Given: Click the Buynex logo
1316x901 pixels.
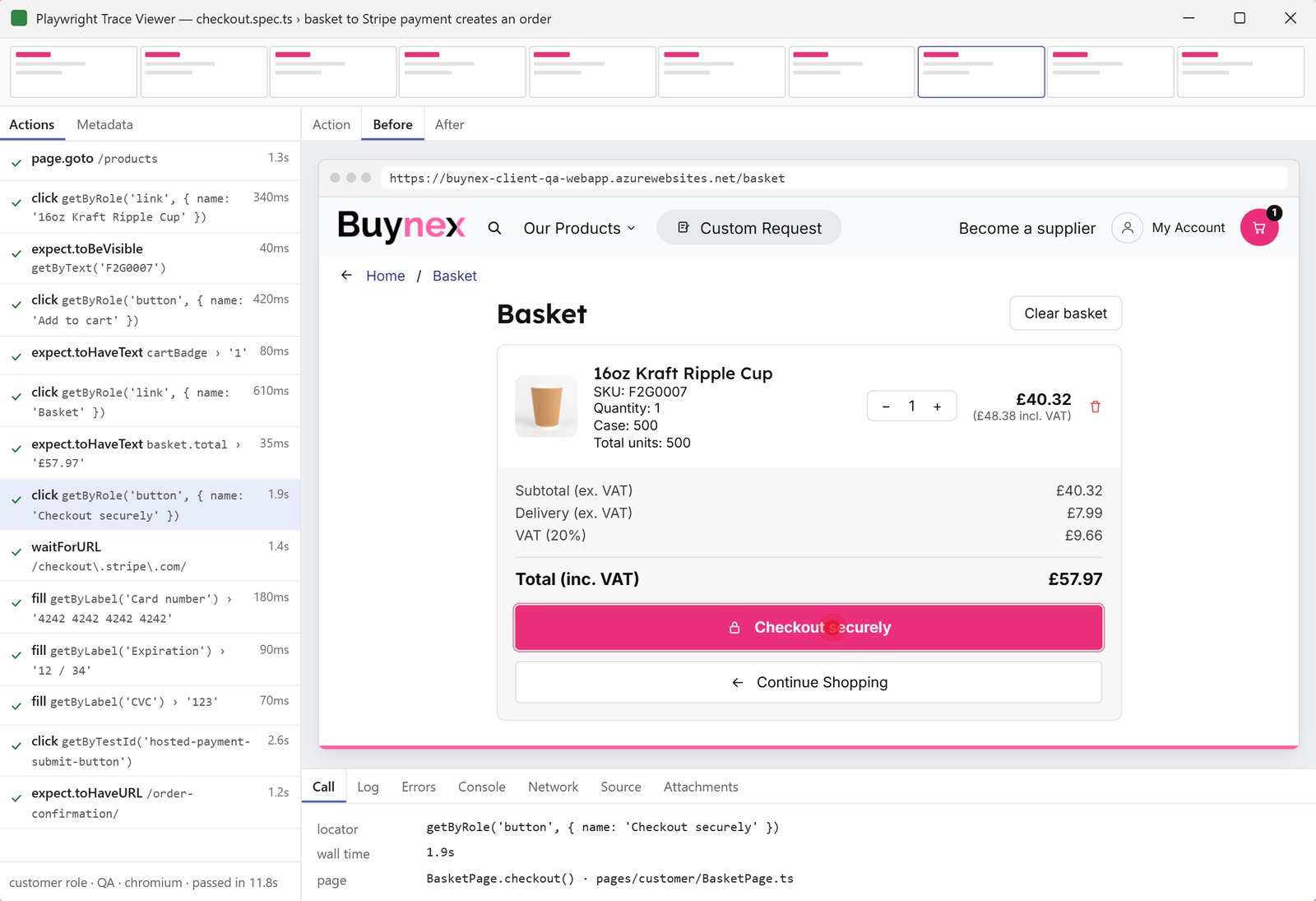Looking at the screenshot, I should 401,226.
